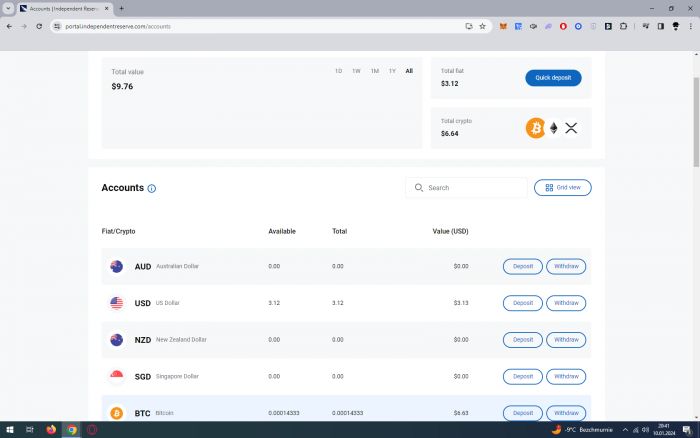This screenshot has height=438, width=700.
Task: Open a new browser tab
Action: click(x=121, y=8)
